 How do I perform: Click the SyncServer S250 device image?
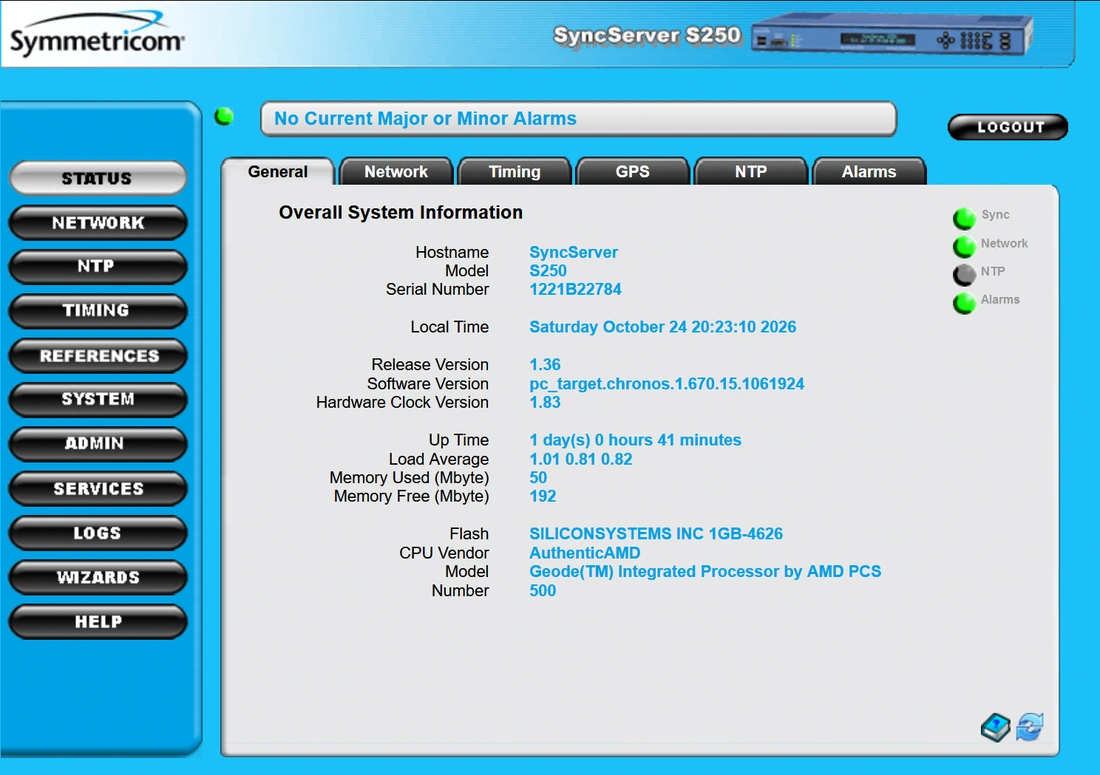pos(892,35)
